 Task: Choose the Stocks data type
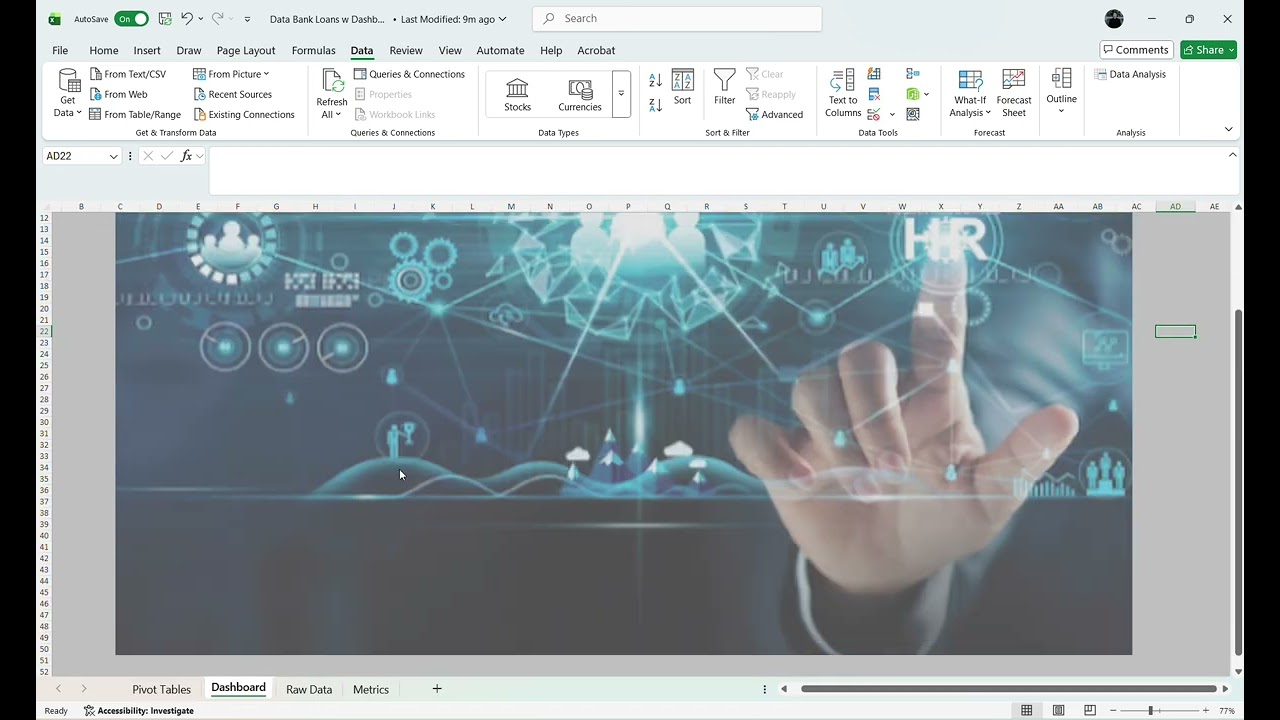[518, 94]
